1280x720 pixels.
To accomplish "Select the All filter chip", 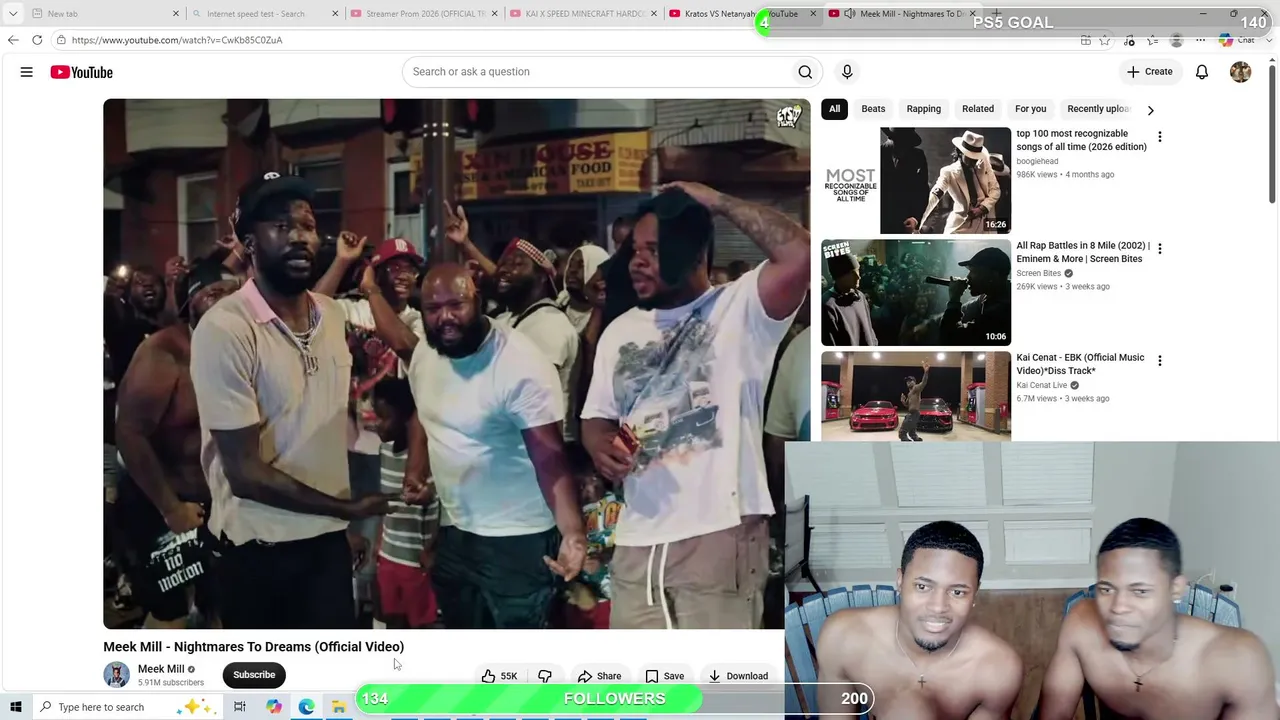I will coord(834,109).
